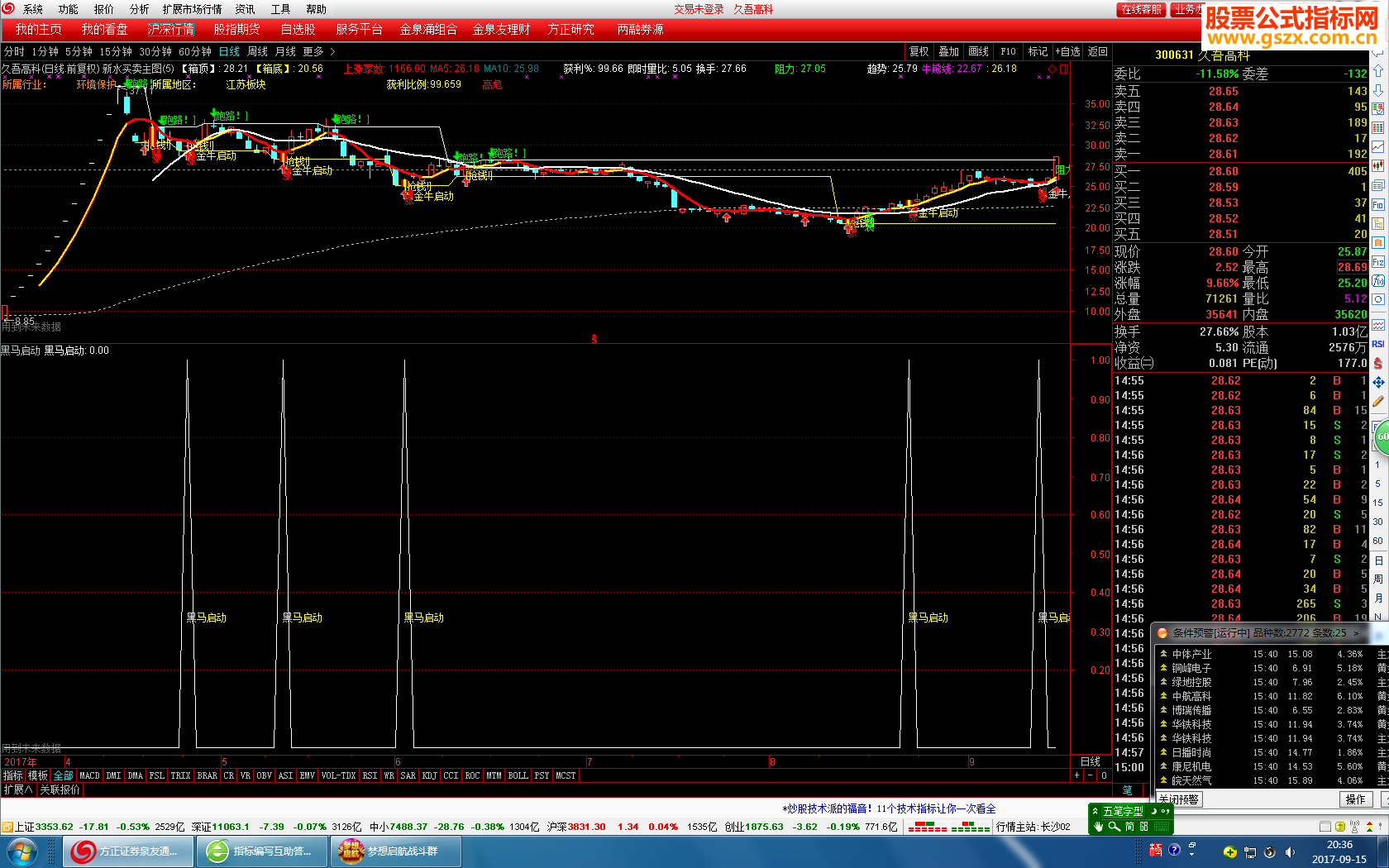Switch to the 自选股 tab
The image size is (1389, 868).
click(x=298, y=29)
